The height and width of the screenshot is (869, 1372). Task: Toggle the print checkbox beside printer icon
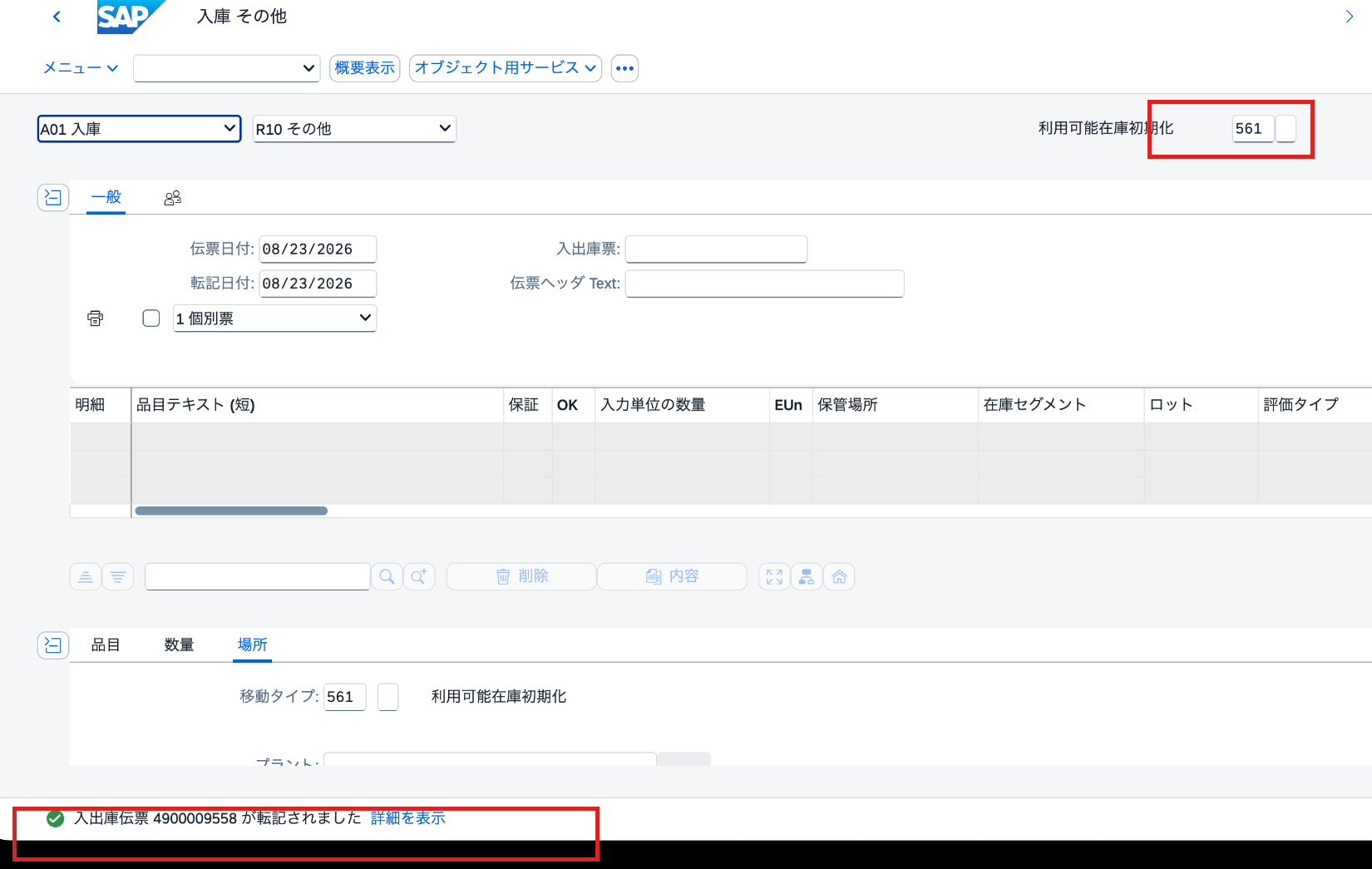151,318
